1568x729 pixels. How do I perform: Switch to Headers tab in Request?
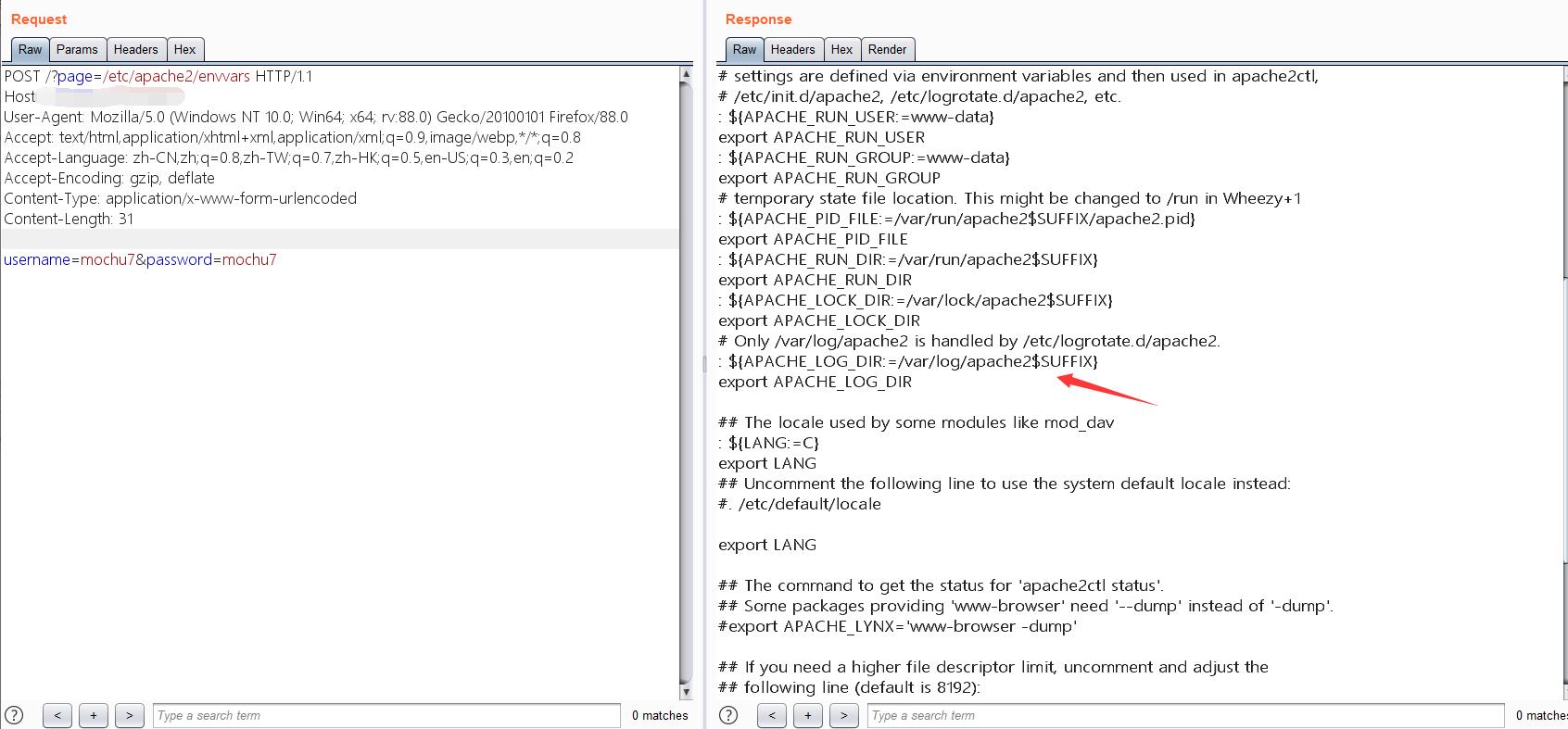click(136, 49)
